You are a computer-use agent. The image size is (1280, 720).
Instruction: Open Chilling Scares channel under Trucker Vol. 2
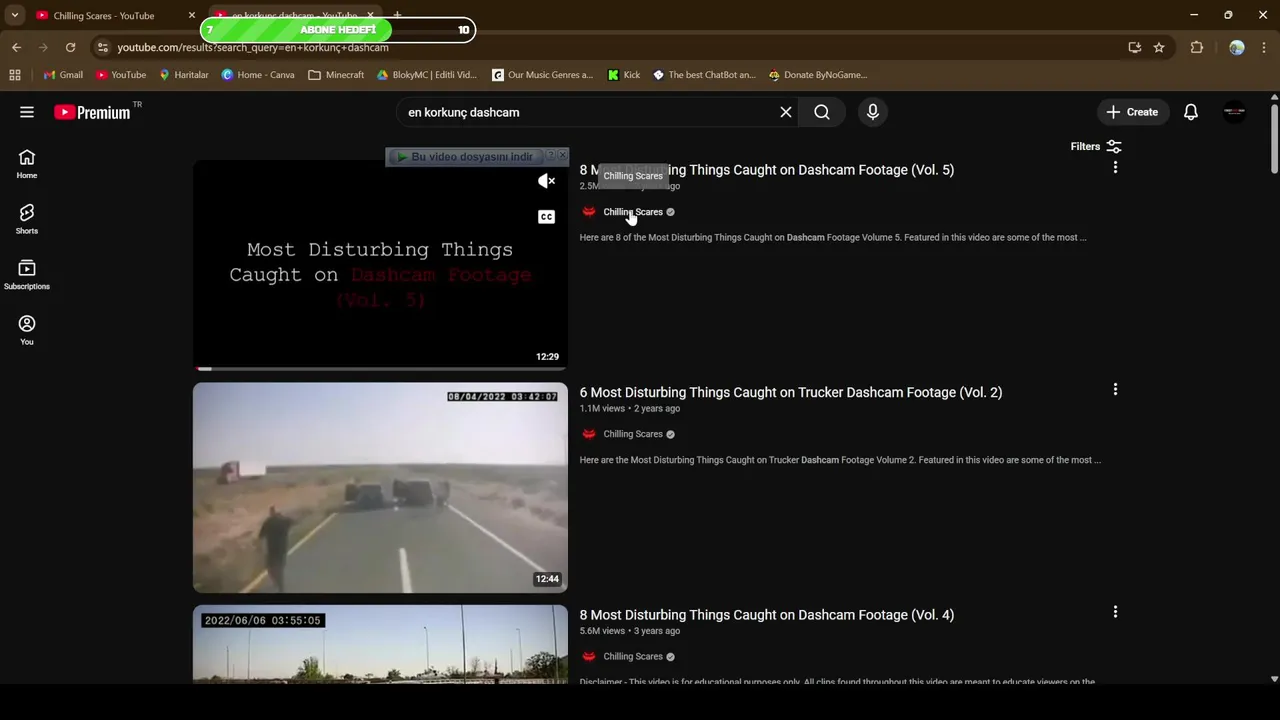[x=633, y=434]
